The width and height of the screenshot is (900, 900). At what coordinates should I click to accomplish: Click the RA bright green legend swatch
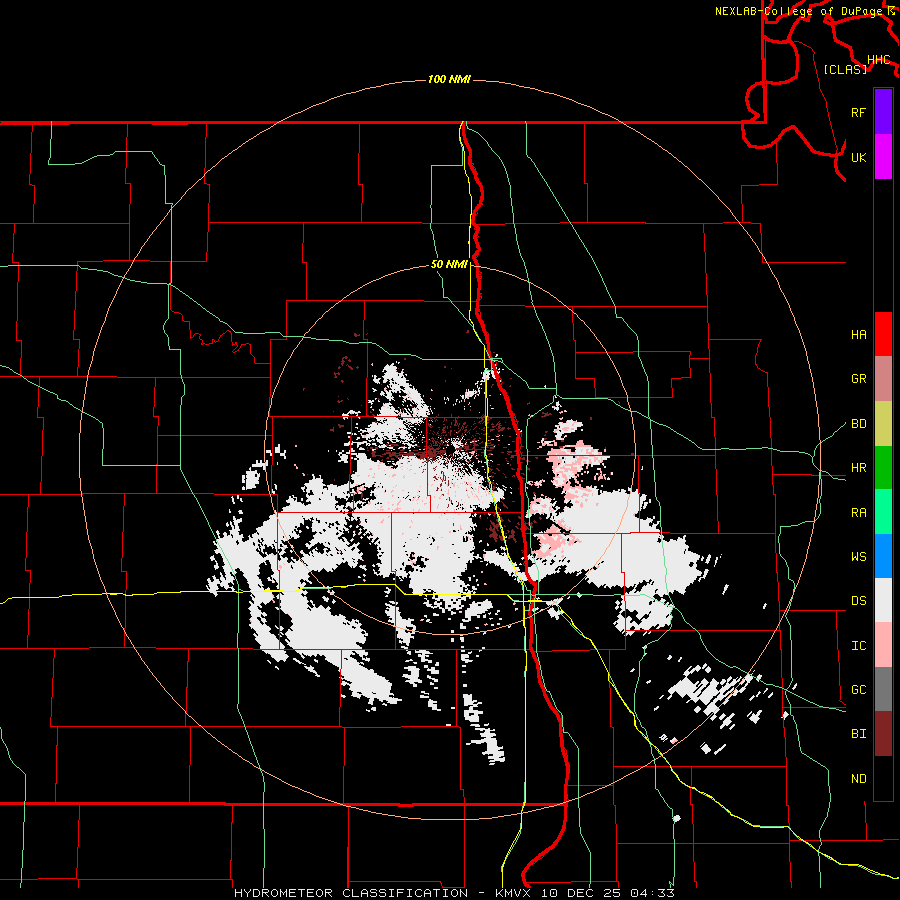click(883, 512)
